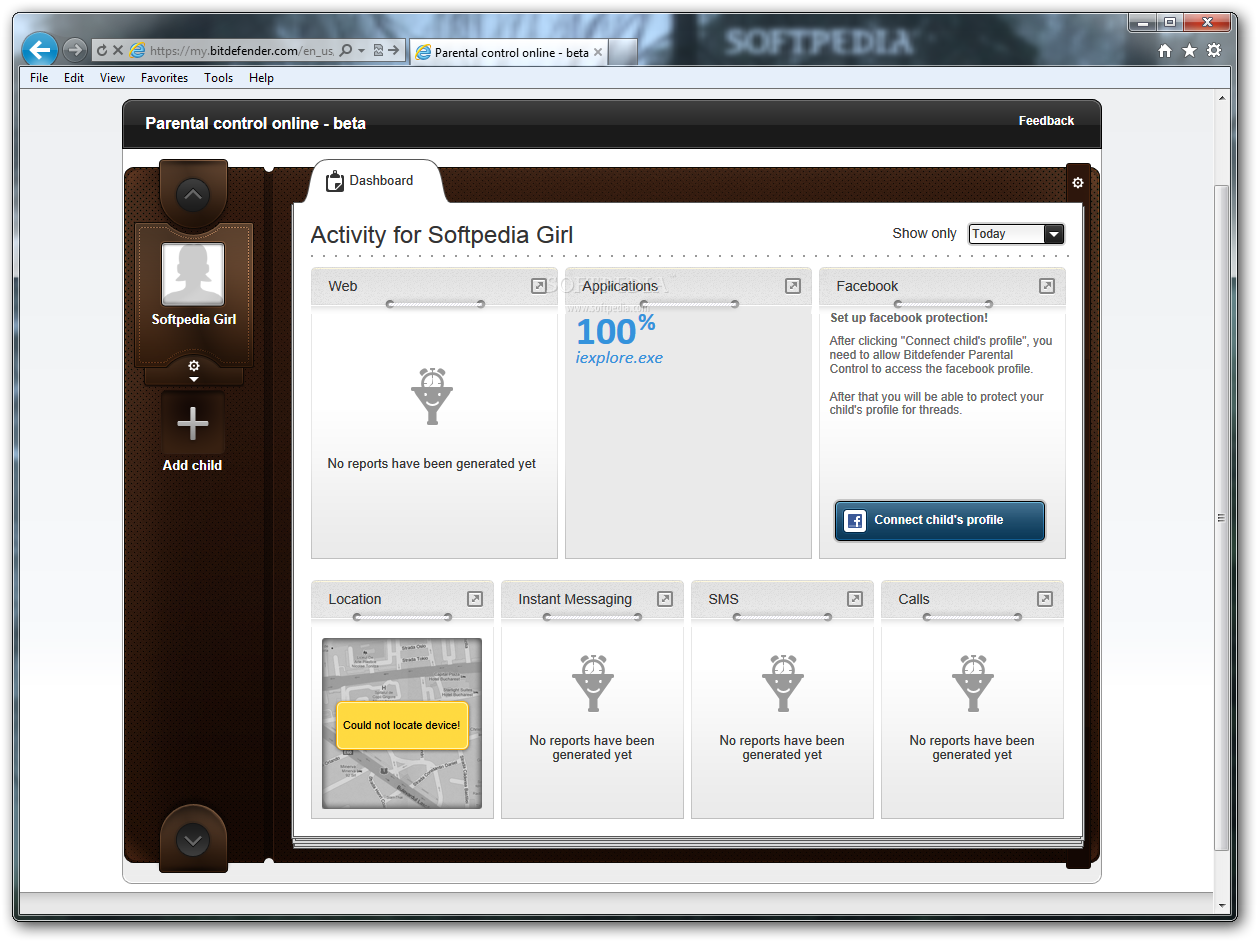The width and height of the screenshot is (1258, 942).
Task: Expand the Instant Messaging panel
Action: click(x=665, y=599)
